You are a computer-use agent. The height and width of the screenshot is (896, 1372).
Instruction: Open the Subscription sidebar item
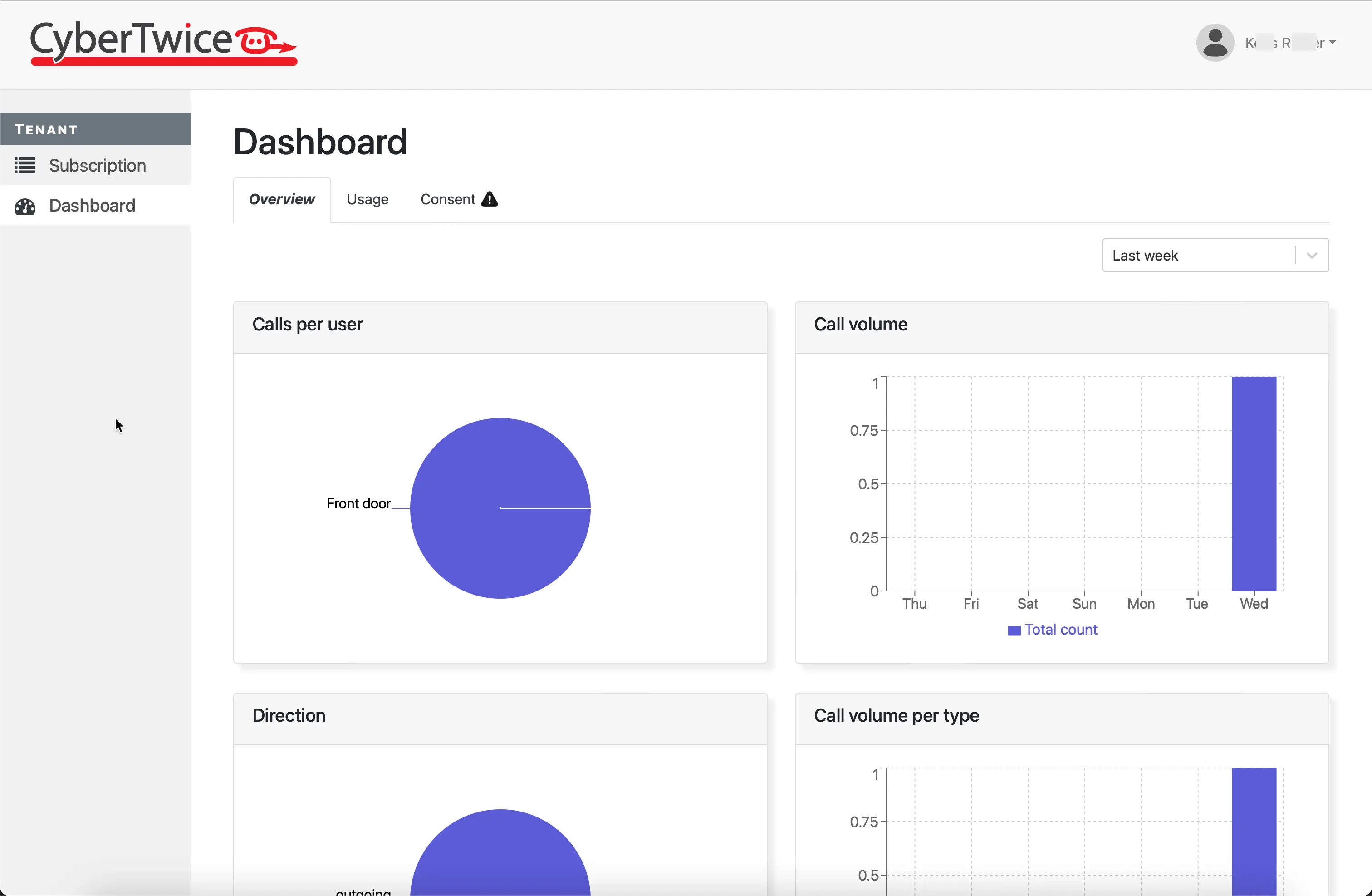click(x=95, y=166)
